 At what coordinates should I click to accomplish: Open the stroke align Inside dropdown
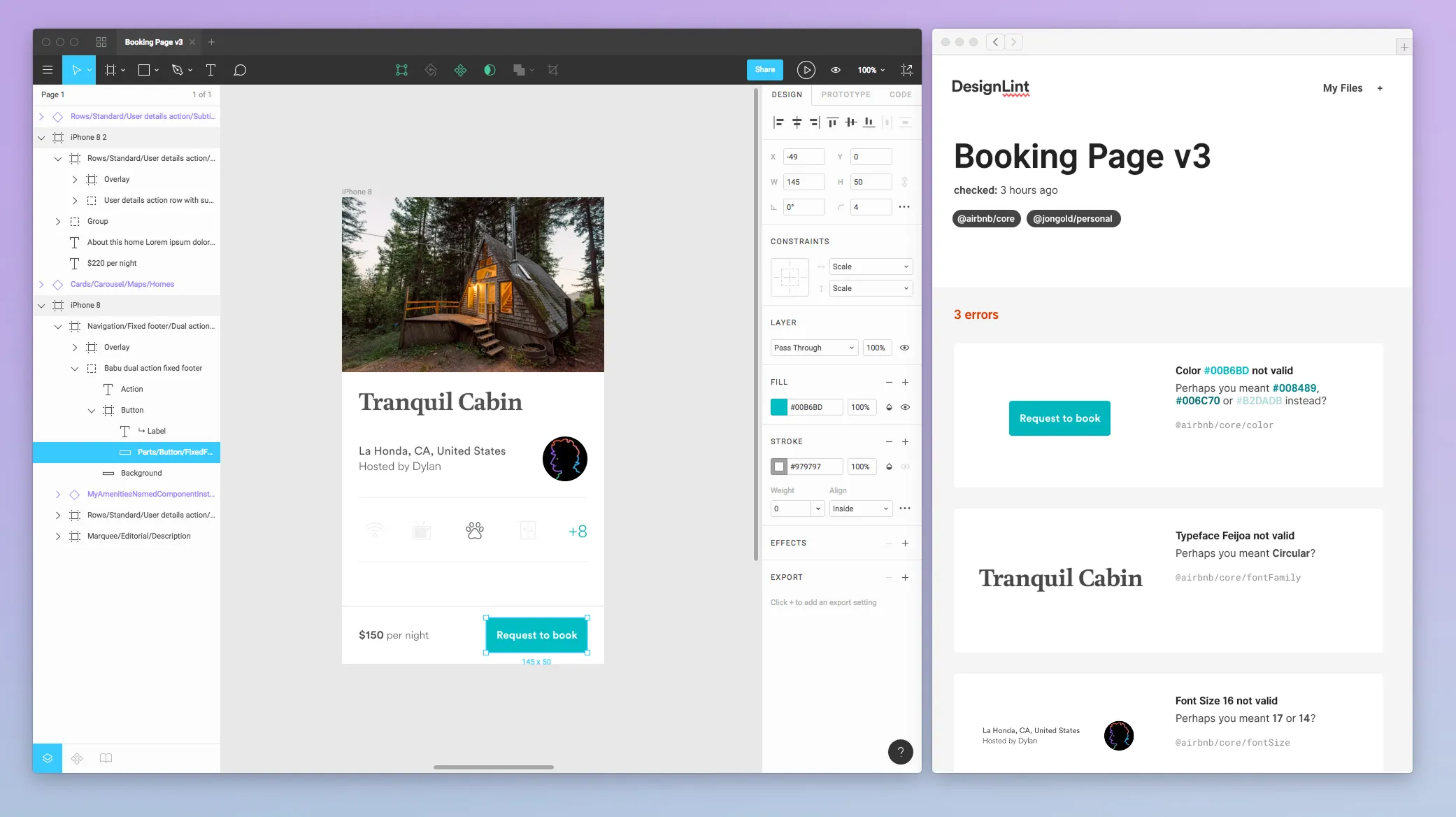point(860,509)
